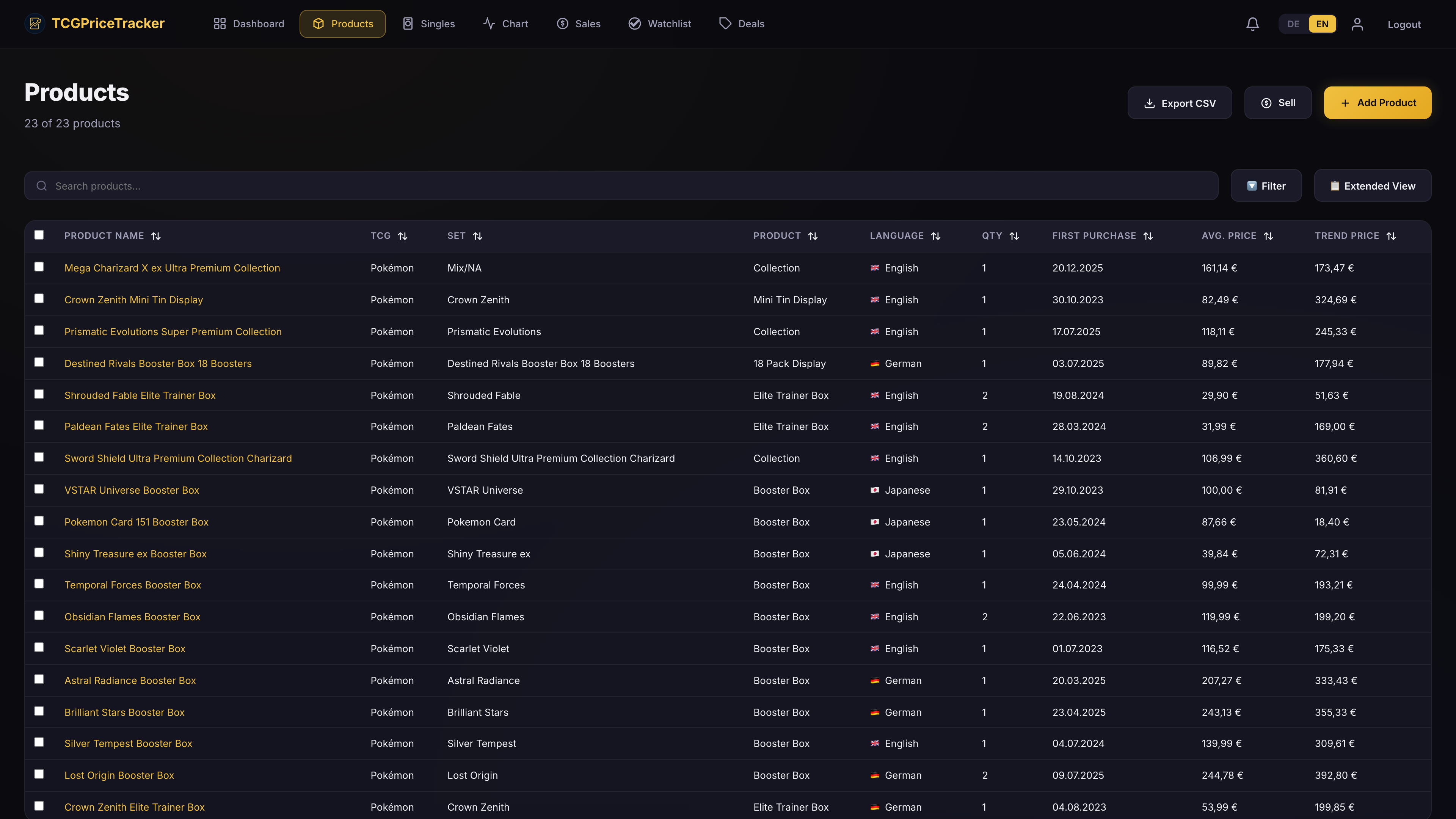This screenshot has height=819, width=1456.
Task: Open Destined Rivals Booster Box 18 Boosters link
Action: pyautogui.click(x=158, y=364)
